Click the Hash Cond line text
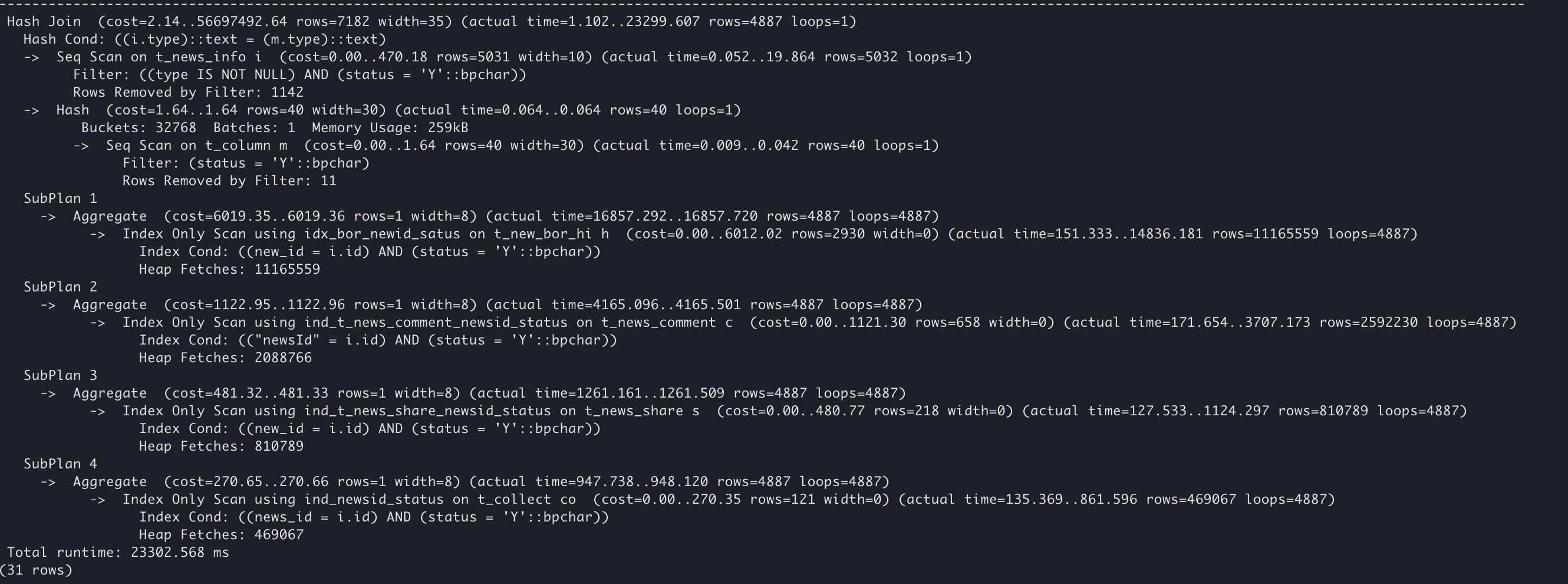 pos(205,40)
